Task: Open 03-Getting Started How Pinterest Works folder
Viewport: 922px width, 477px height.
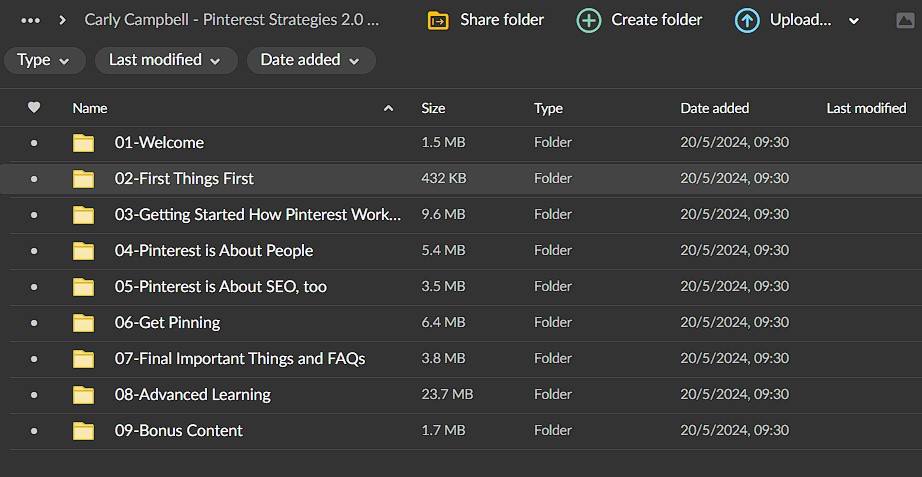Action: click(x=258, y=215)
